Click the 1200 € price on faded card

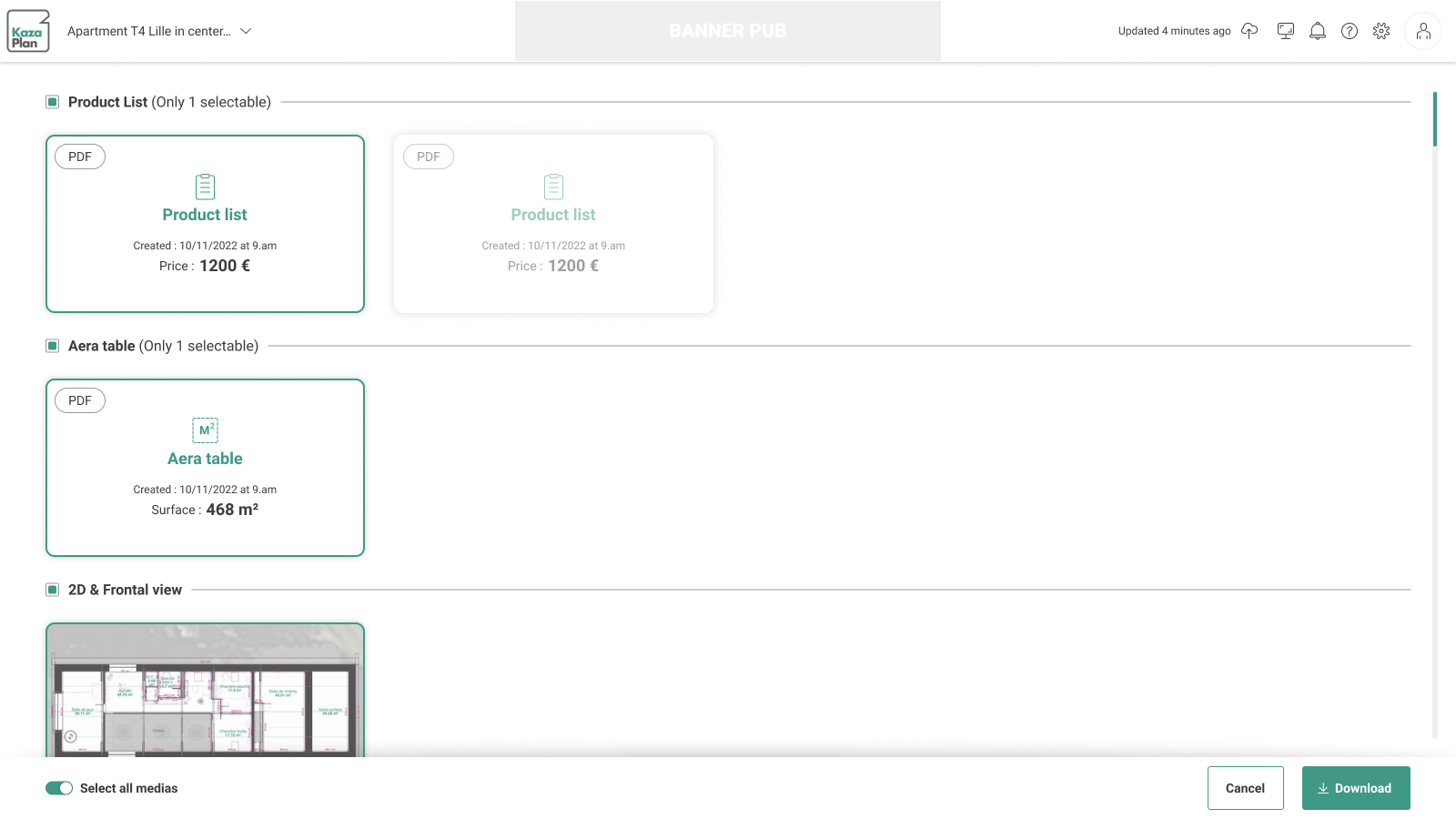click(573, 266)
